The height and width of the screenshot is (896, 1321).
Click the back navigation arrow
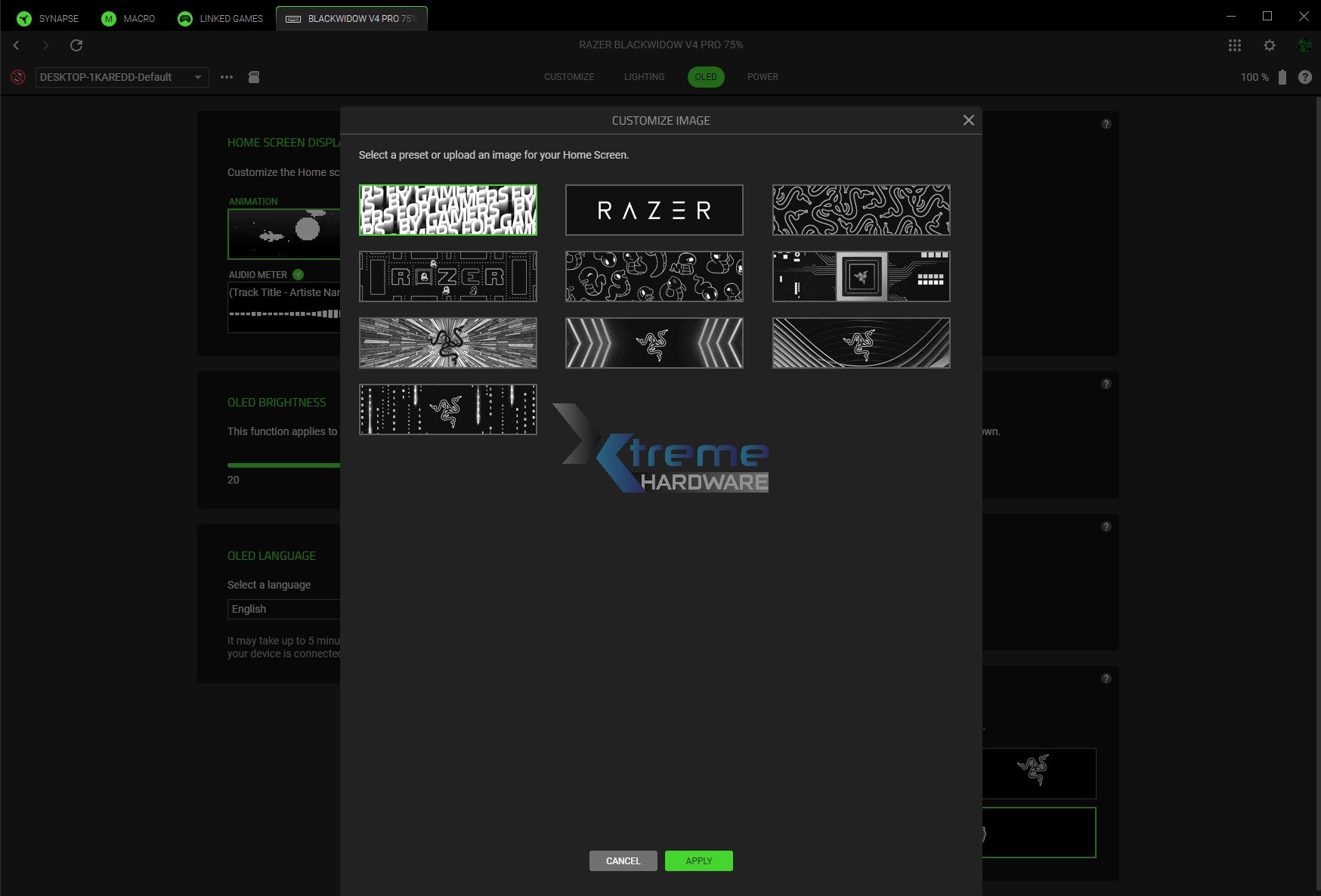tap(16, 45)
